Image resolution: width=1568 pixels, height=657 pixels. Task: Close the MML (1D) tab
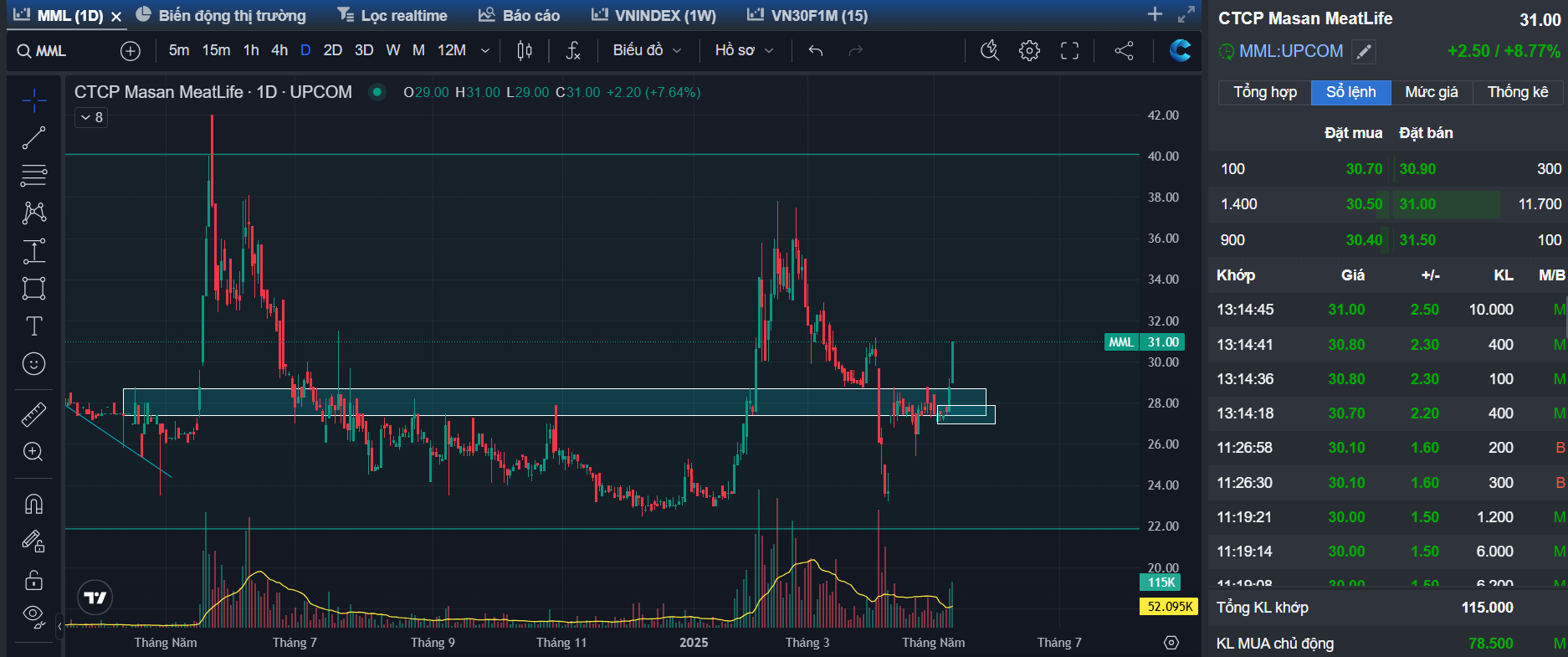pos(116,17)
